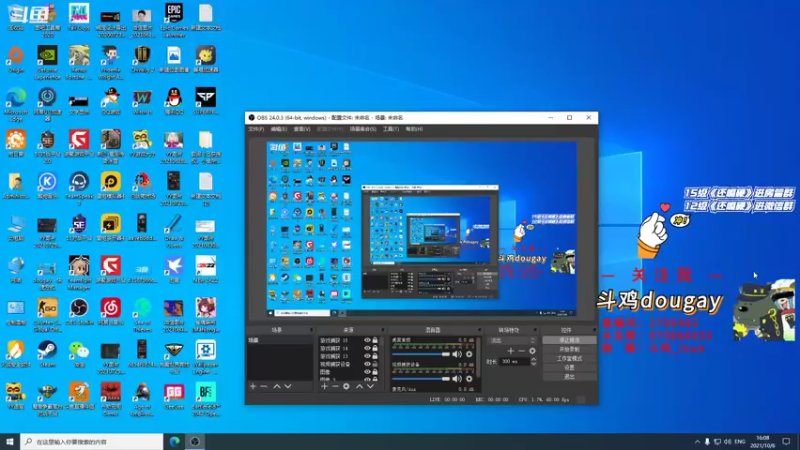Remove selected source with minus icon

[x=335, y=387]
